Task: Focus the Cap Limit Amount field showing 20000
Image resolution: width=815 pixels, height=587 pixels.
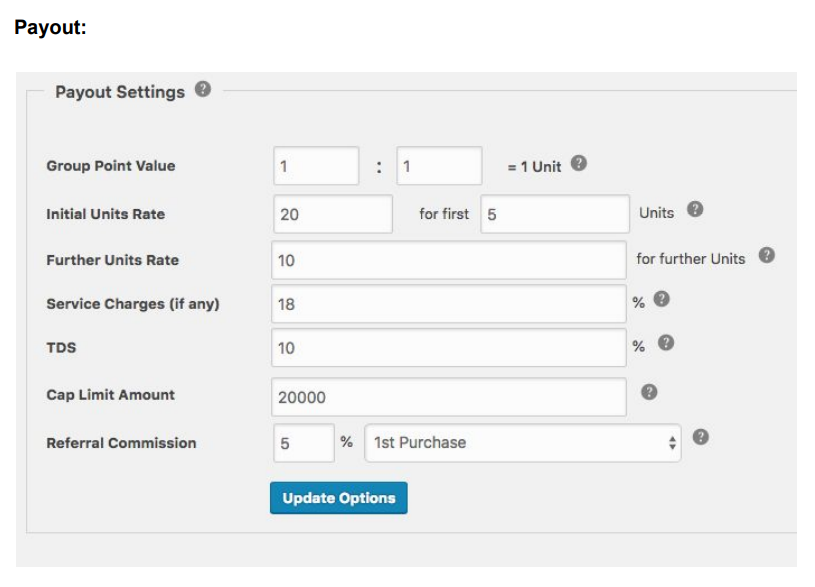Action: (449, 397)
